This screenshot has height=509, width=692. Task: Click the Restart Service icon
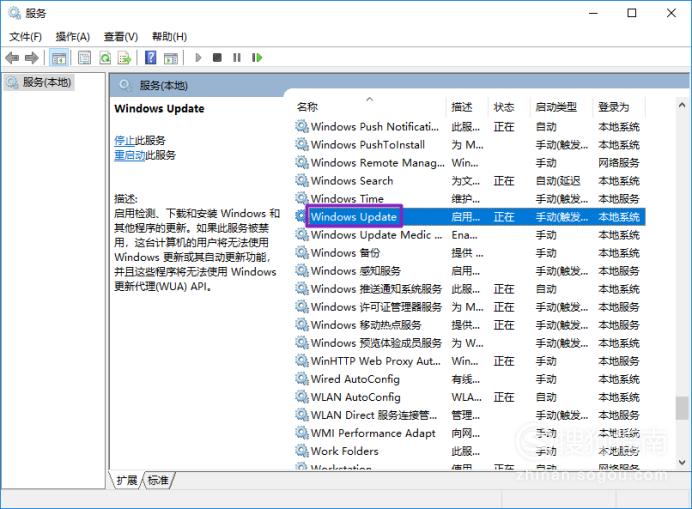(257, 57)
